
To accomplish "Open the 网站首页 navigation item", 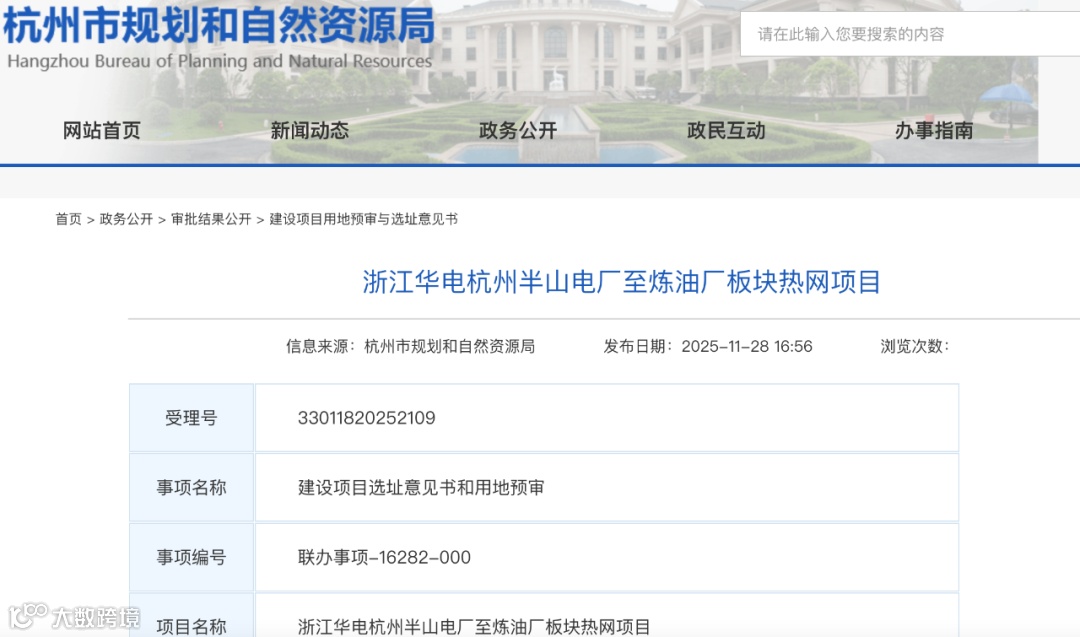I will click(x=102, y=130).
